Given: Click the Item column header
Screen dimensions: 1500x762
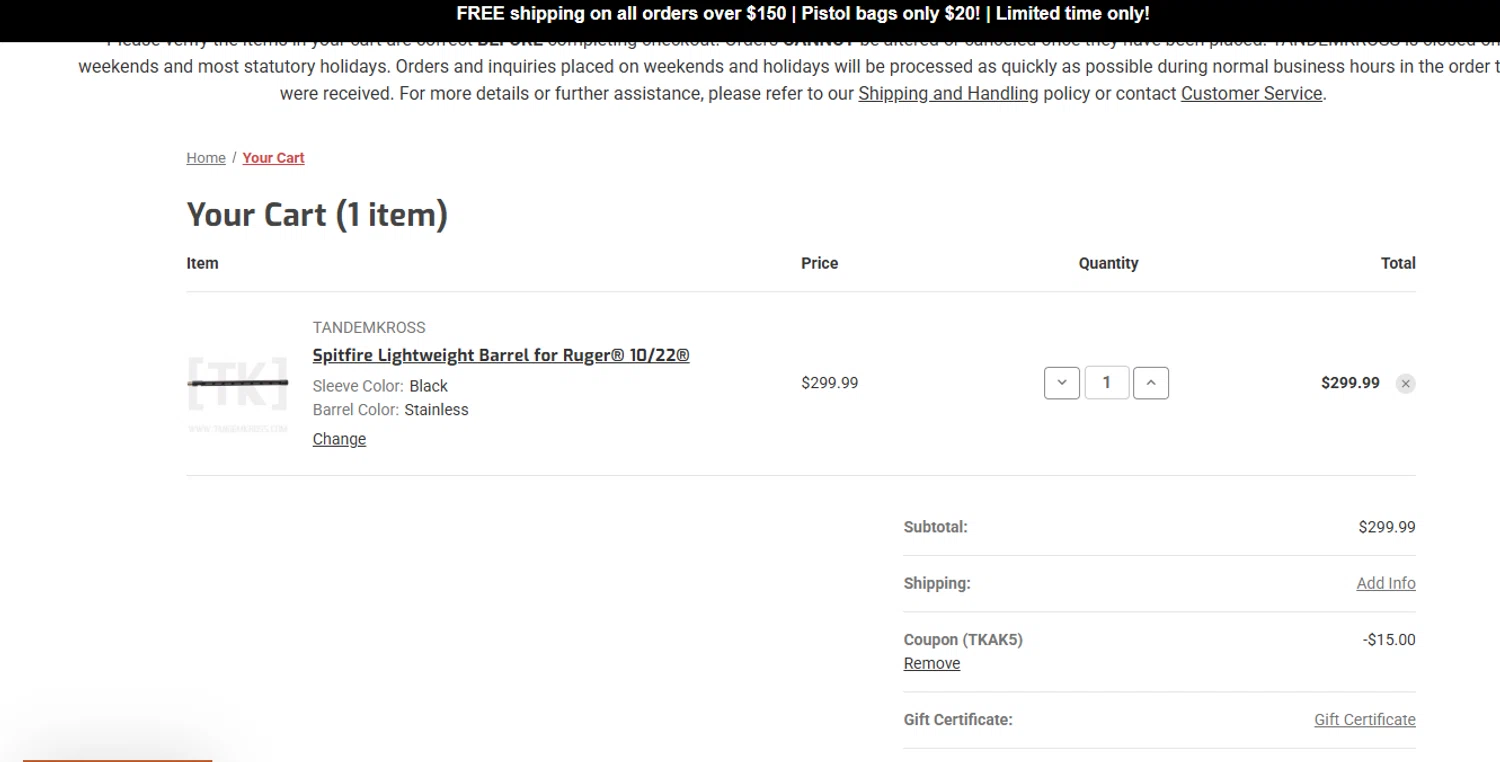Looking at the screenshot, I should [202, 263].
